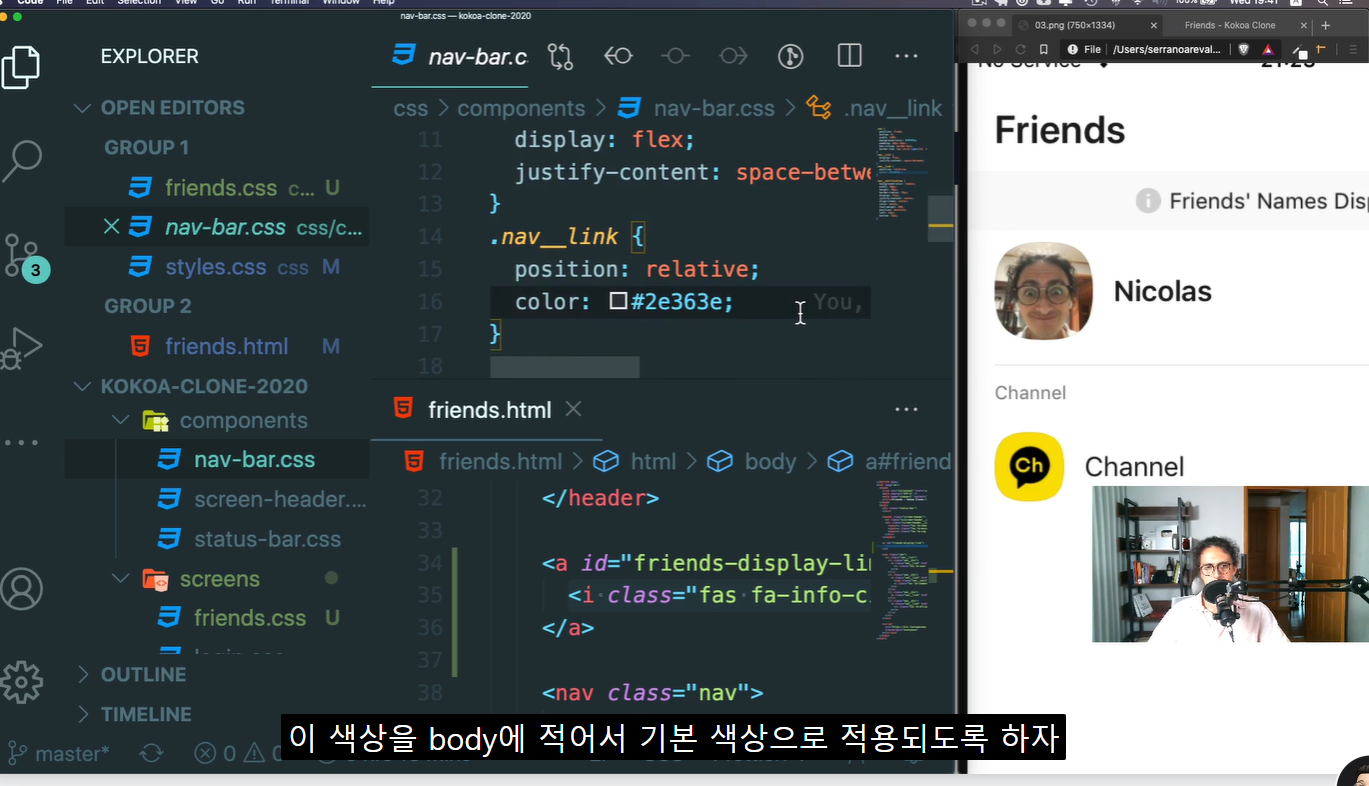Open the Search view in activity bar
Viewport: 1369px width, 786px height.
click(x=21, y=160)
